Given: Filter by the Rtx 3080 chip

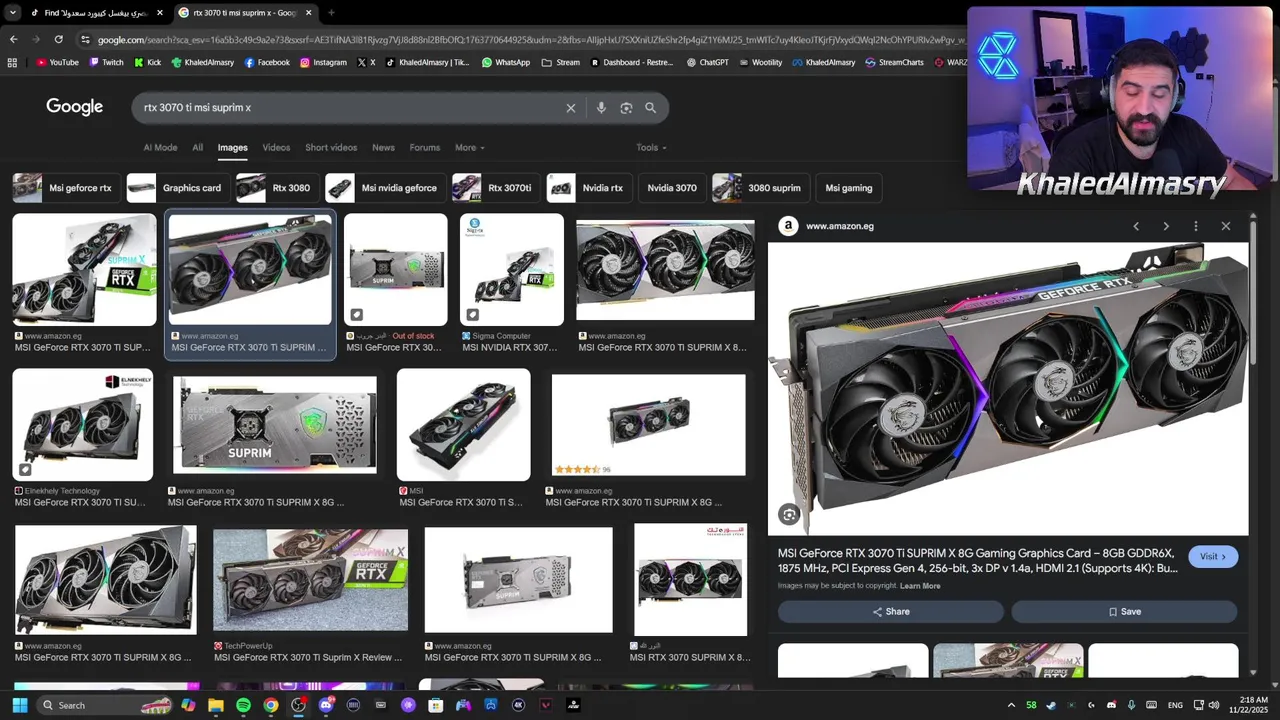Looking at the screenshot, I should tap(277, 188).
